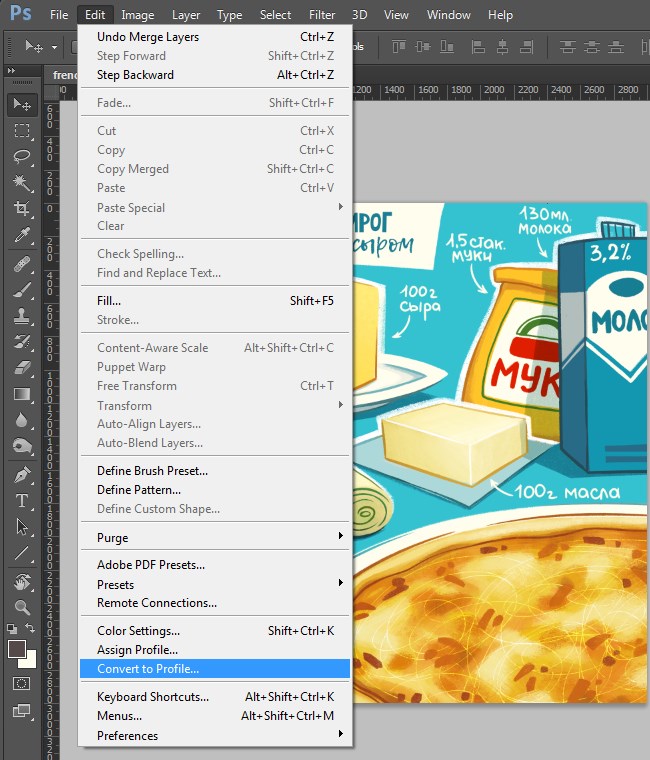Screen dimensions: 650x760
Task: Select the Lasso tool
Action: pos(22,157)
